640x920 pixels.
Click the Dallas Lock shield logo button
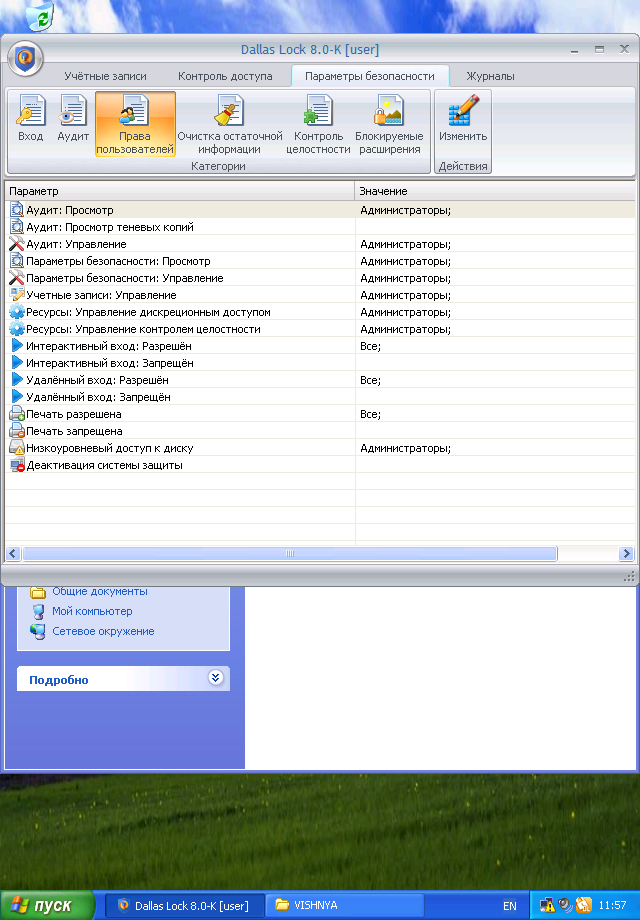tap(25, 58)
